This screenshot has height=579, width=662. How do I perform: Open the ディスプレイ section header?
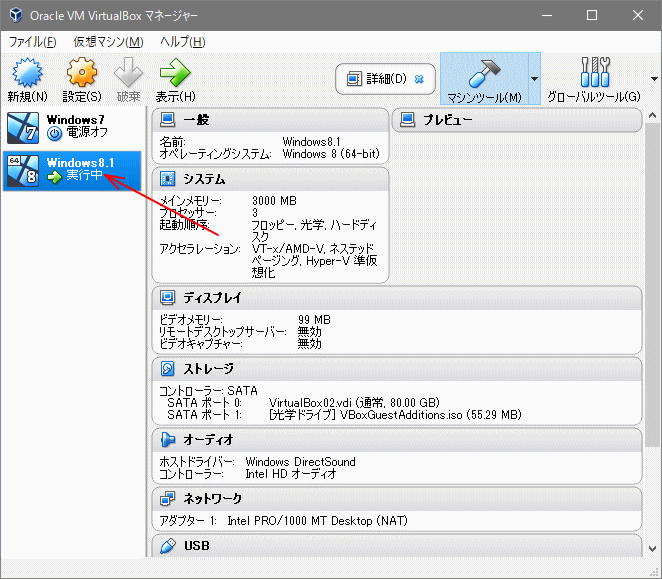[x=397, y=297]
